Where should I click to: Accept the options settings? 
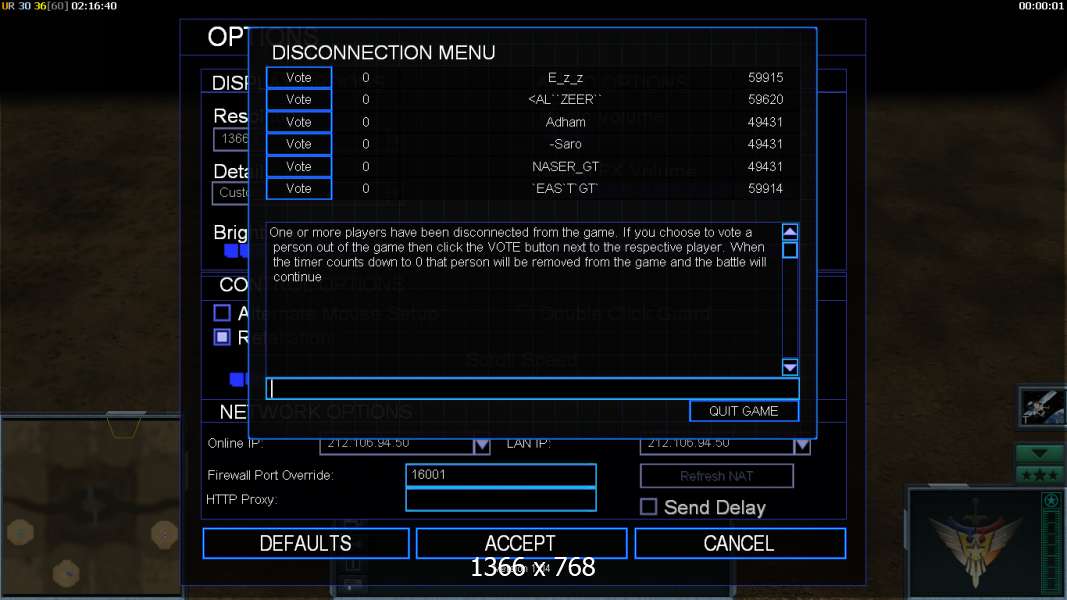(x=521, y=544)
